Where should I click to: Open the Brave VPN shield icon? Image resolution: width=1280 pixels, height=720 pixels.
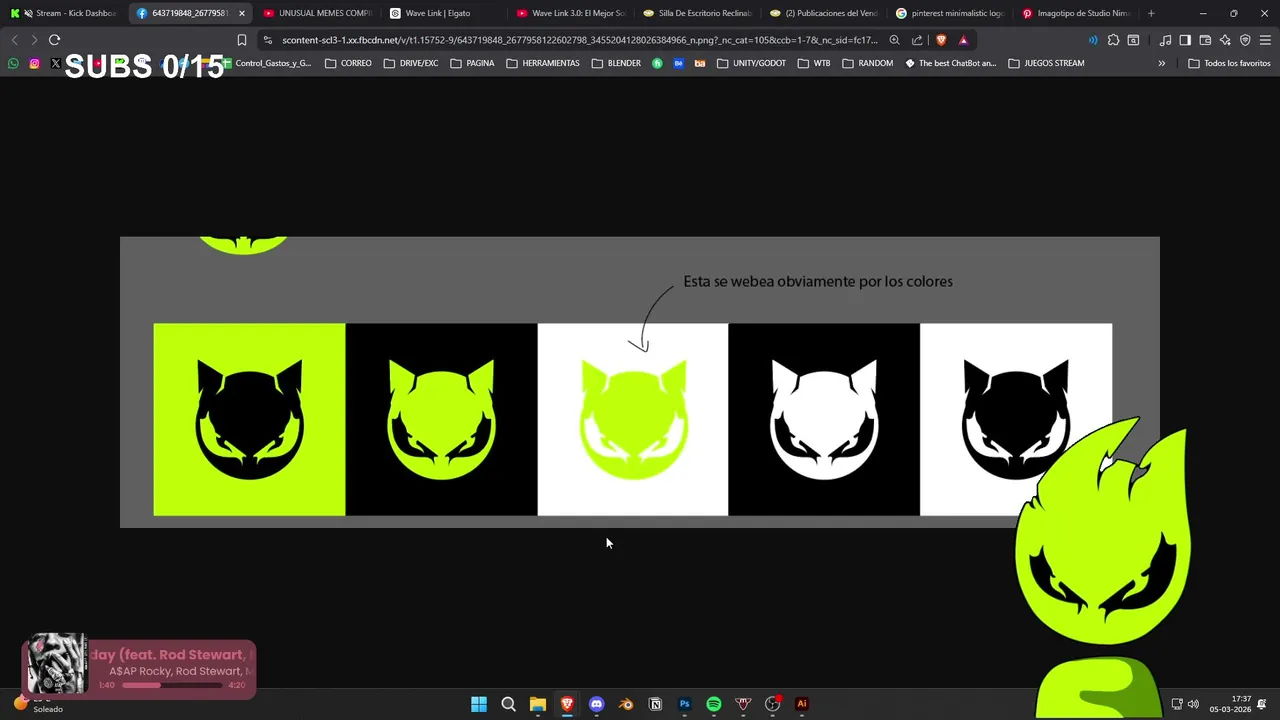(x=1245, y=40)
